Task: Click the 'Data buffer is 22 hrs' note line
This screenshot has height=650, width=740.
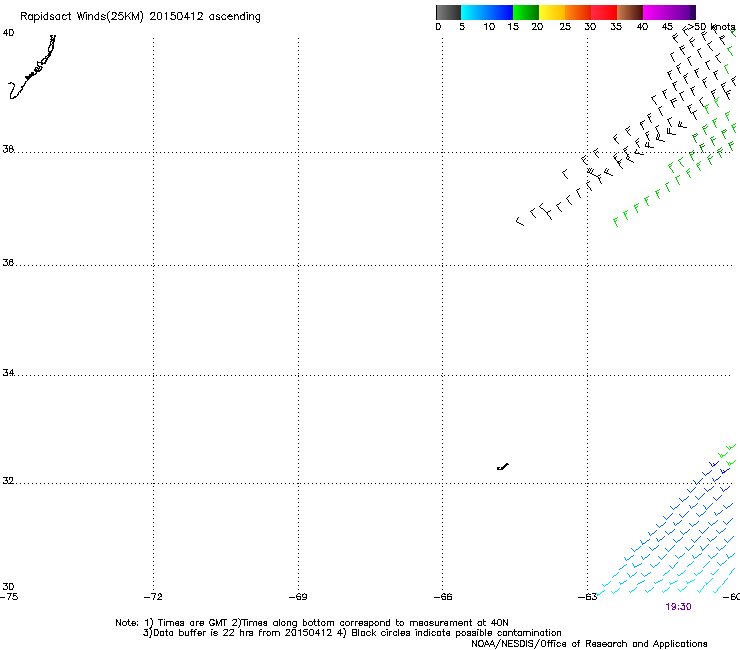Action: click(x=352, y=633)
